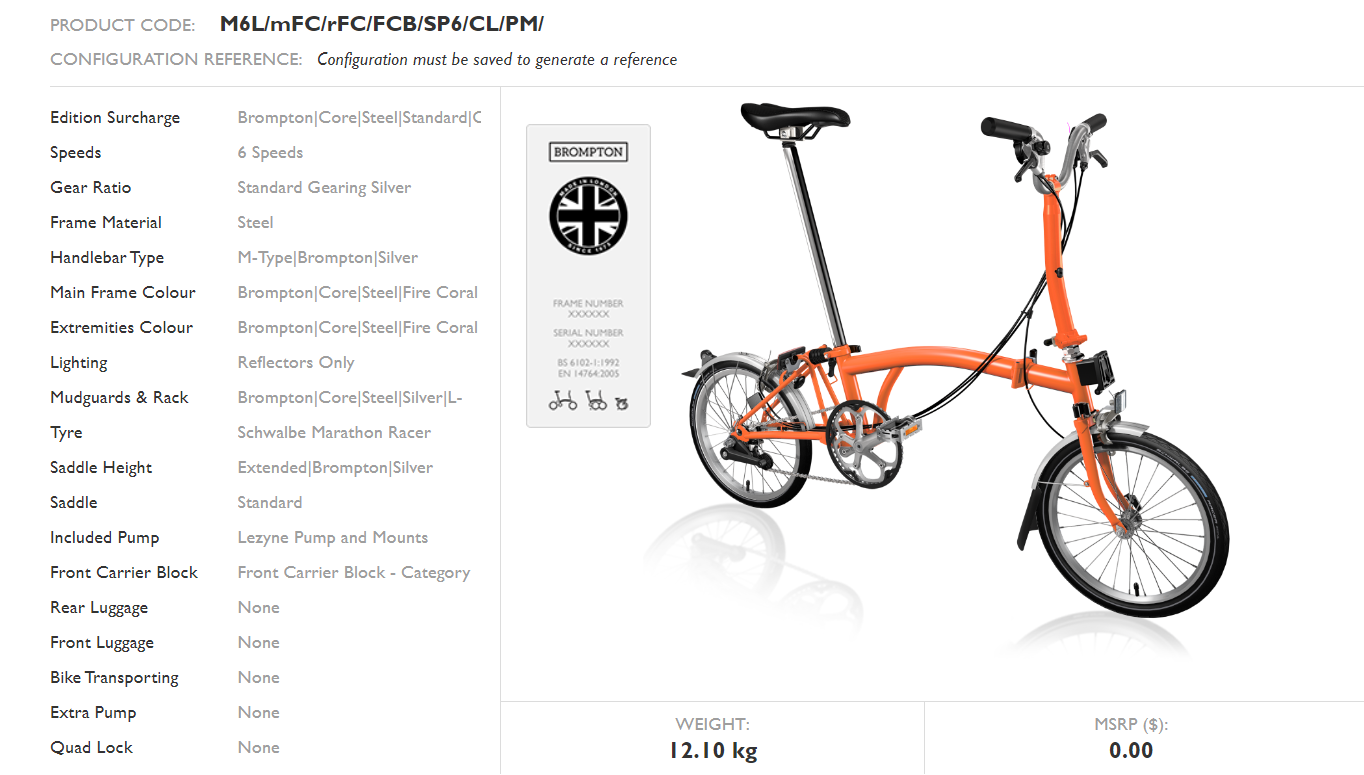1364x775 pixels.
Task: Select the Main Frame Colour Fire Coral value
Action: click(358, 292)
